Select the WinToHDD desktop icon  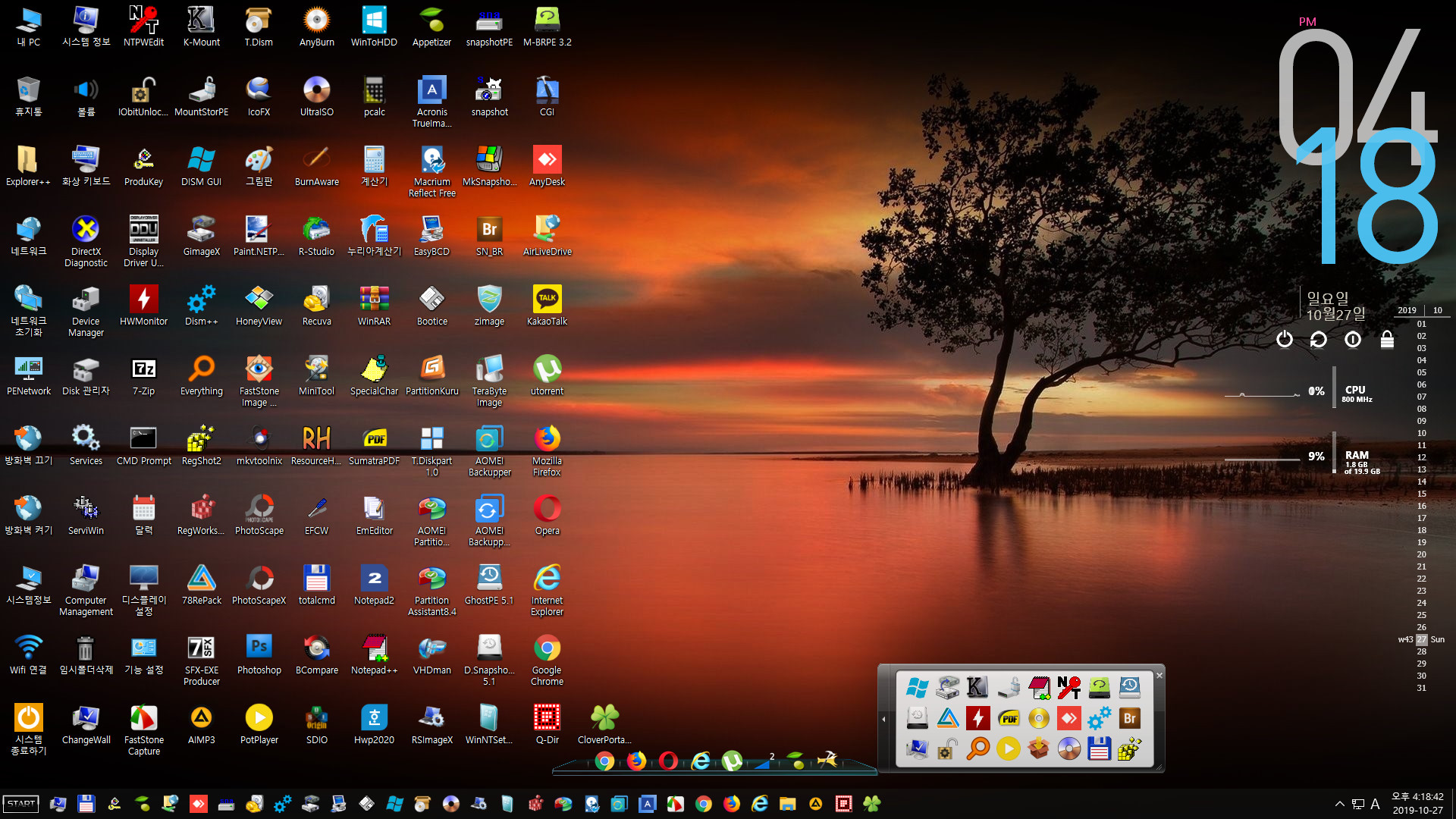(x=374, y=27)
